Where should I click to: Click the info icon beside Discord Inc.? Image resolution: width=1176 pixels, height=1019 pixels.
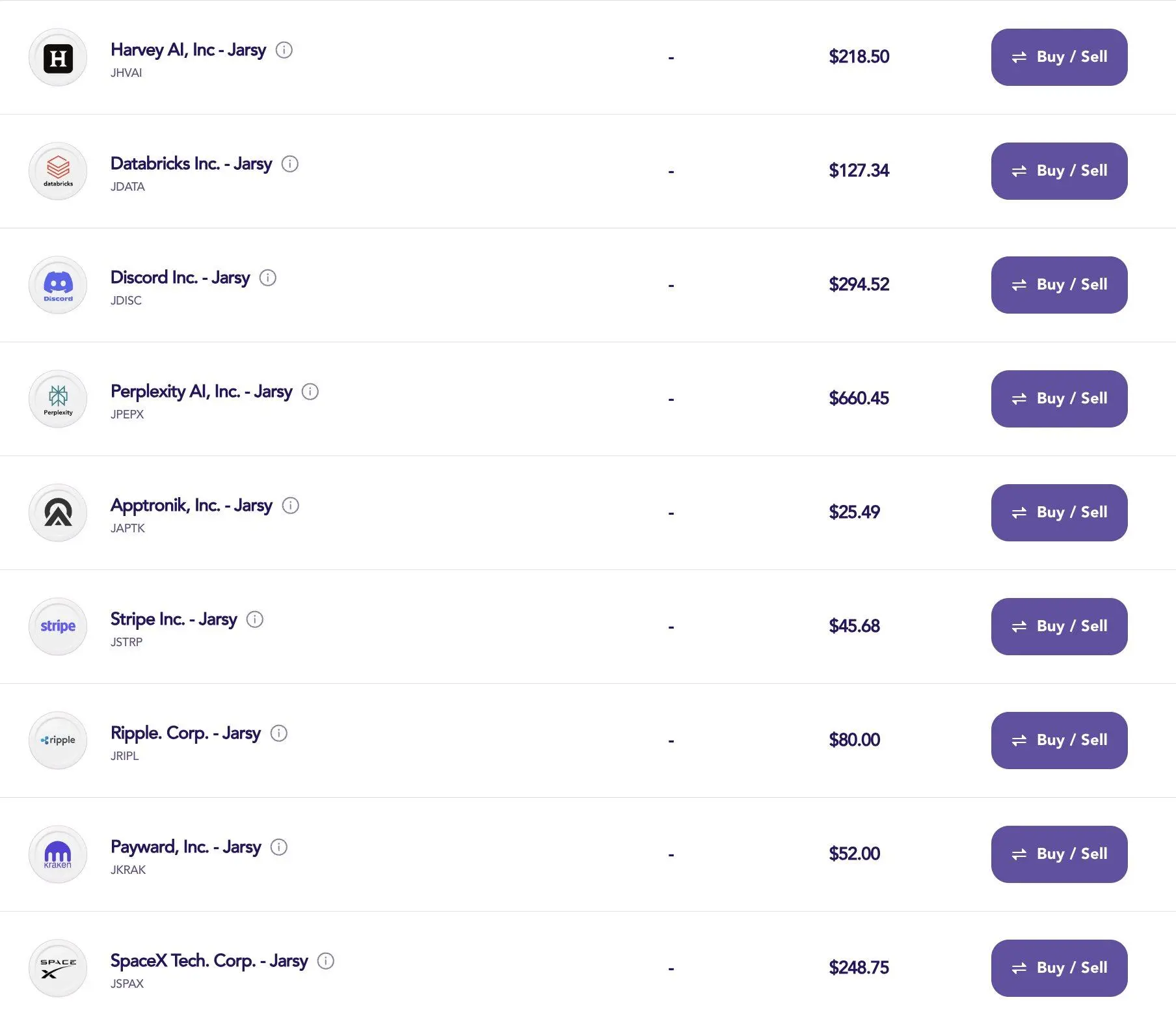tap(268, 278)
